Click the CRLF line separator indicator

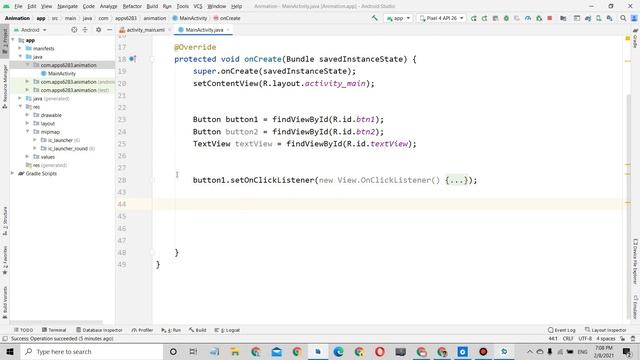[568, 338]
